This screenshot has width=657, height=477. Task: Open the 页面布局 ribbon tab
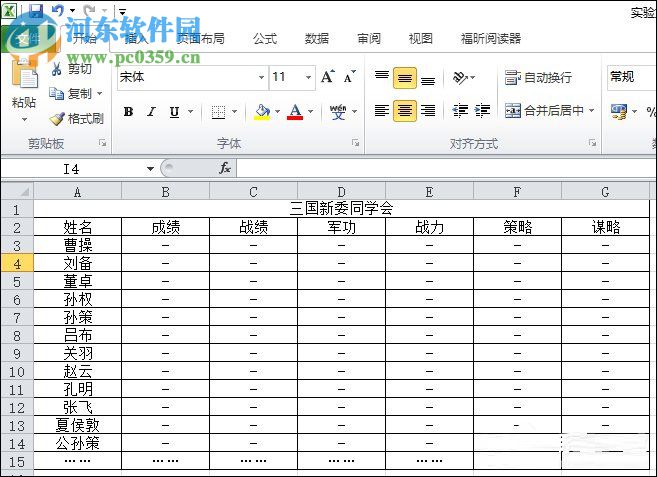coord(200,39)
